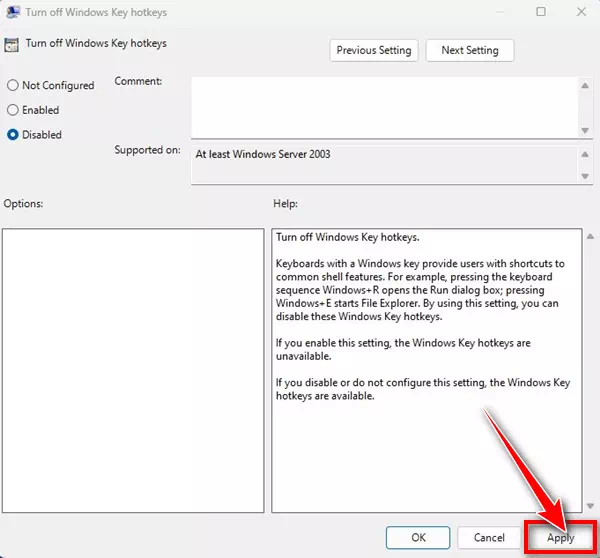Click the 'Options:' label
600x558 pixels.
pos(23,204)
